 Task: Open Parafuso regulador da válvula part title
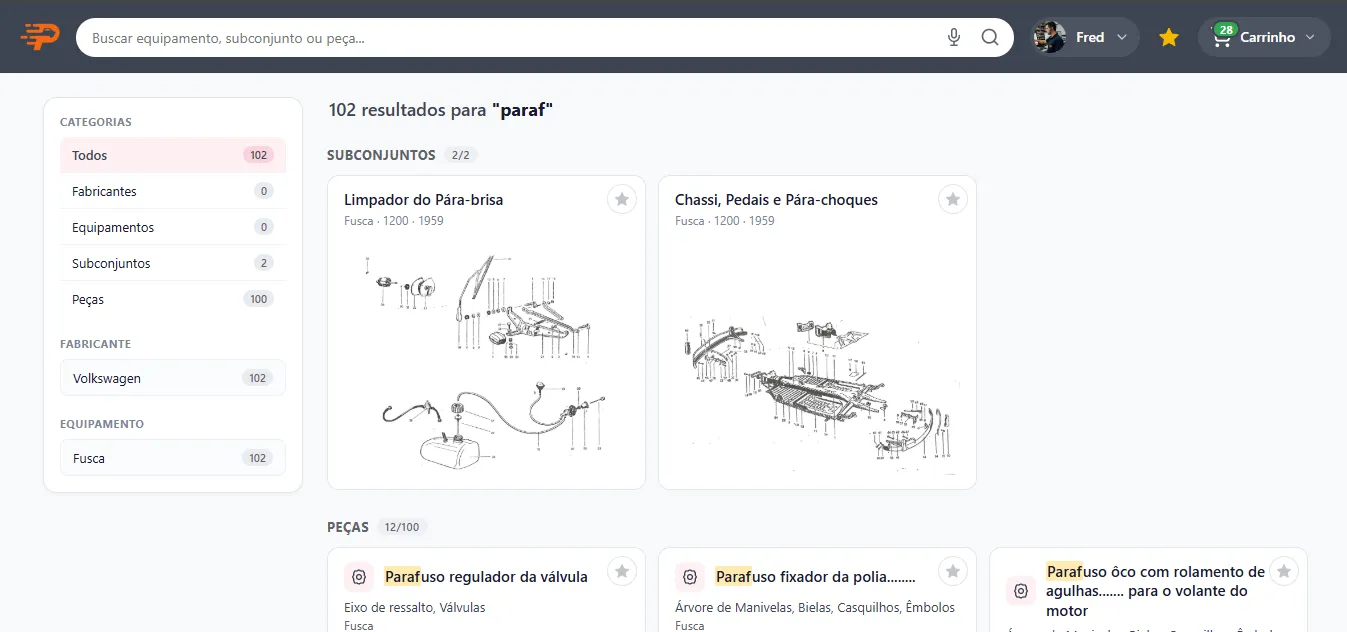pos(486,577)
